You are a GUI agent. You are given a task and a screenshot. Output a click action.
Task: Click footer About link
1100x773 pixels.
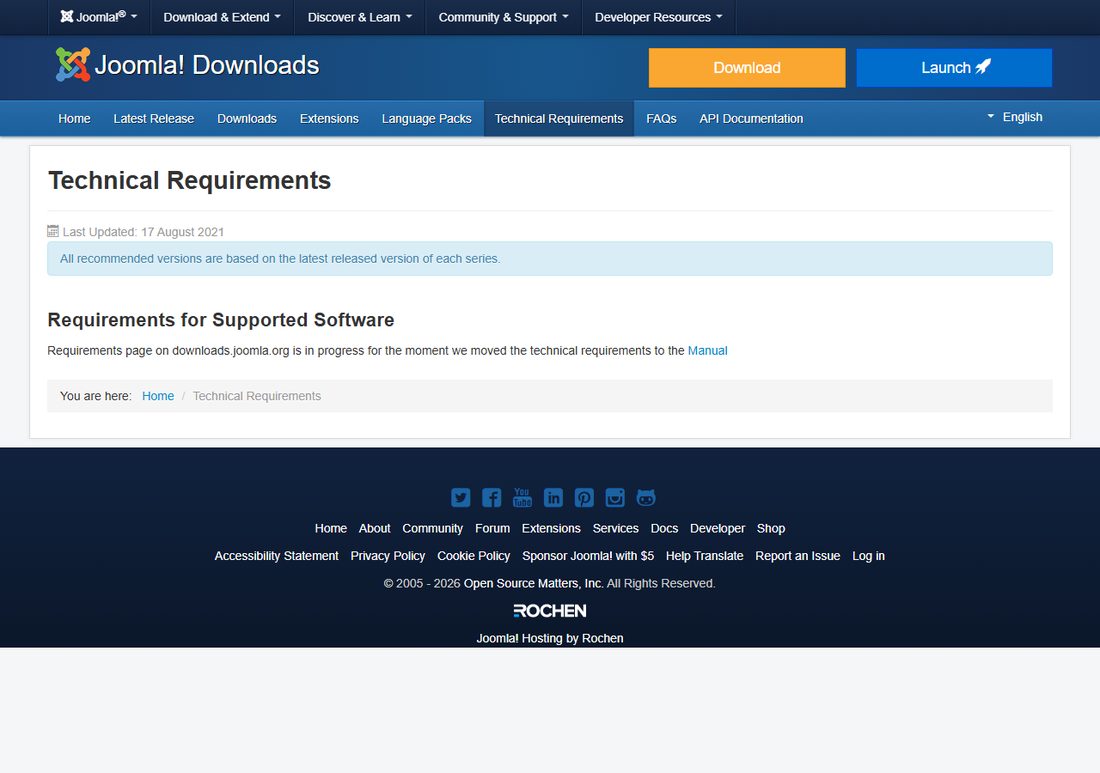point(375,528)
